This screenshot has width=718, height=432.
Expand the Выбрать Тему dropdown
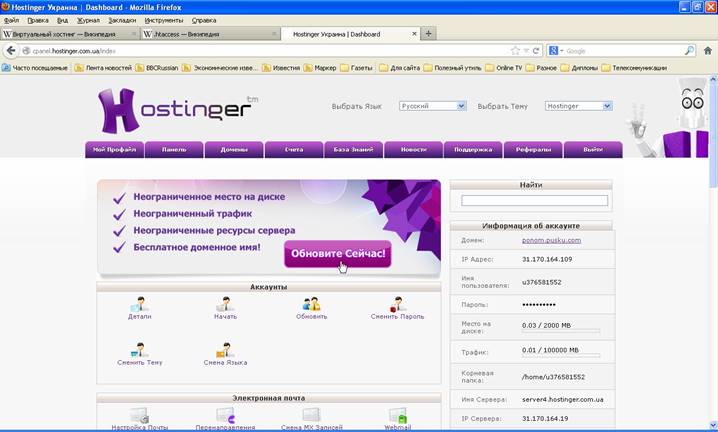577,105
